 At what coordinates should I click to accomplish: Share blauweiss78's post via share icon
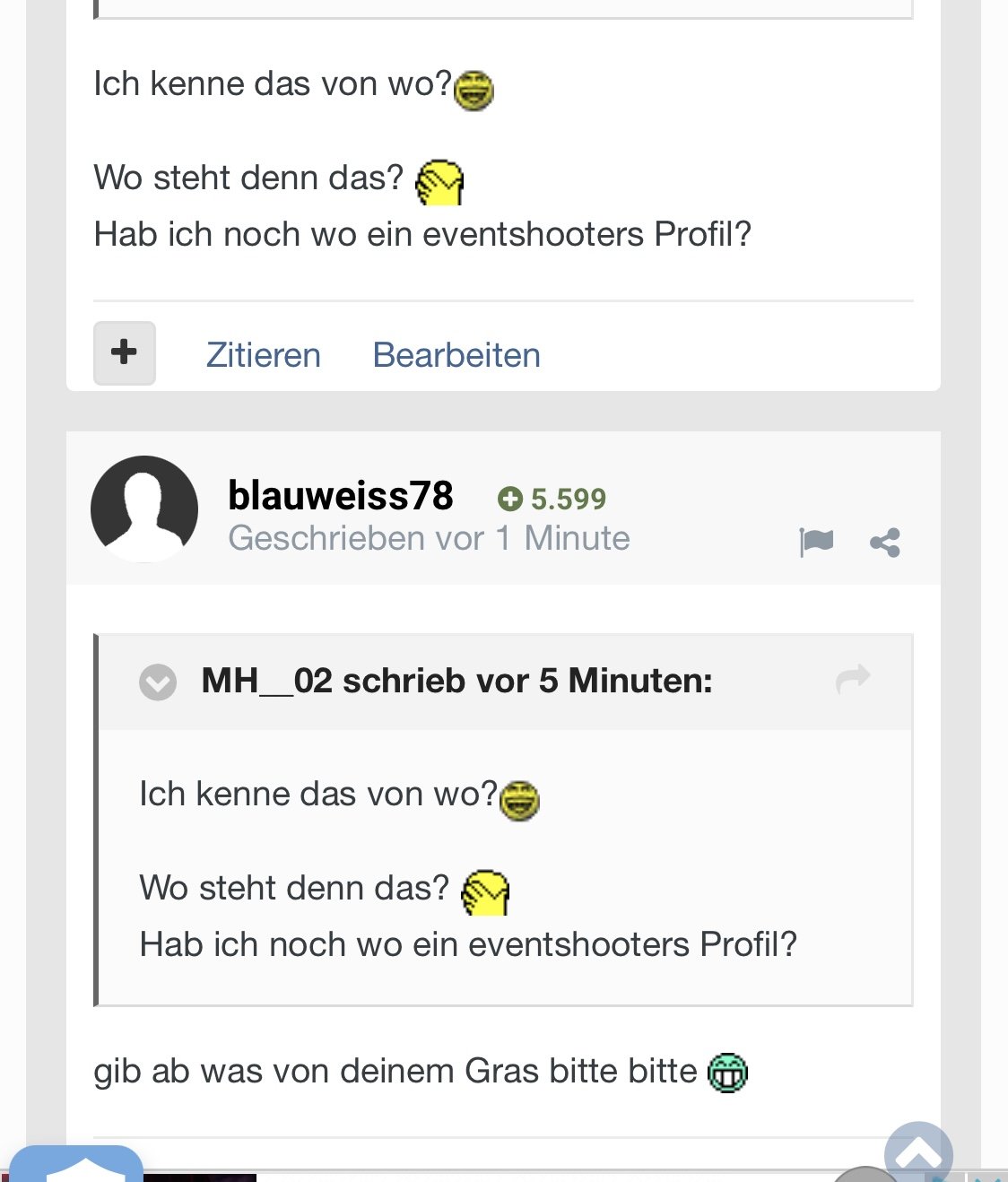click(x=885, y=543)
